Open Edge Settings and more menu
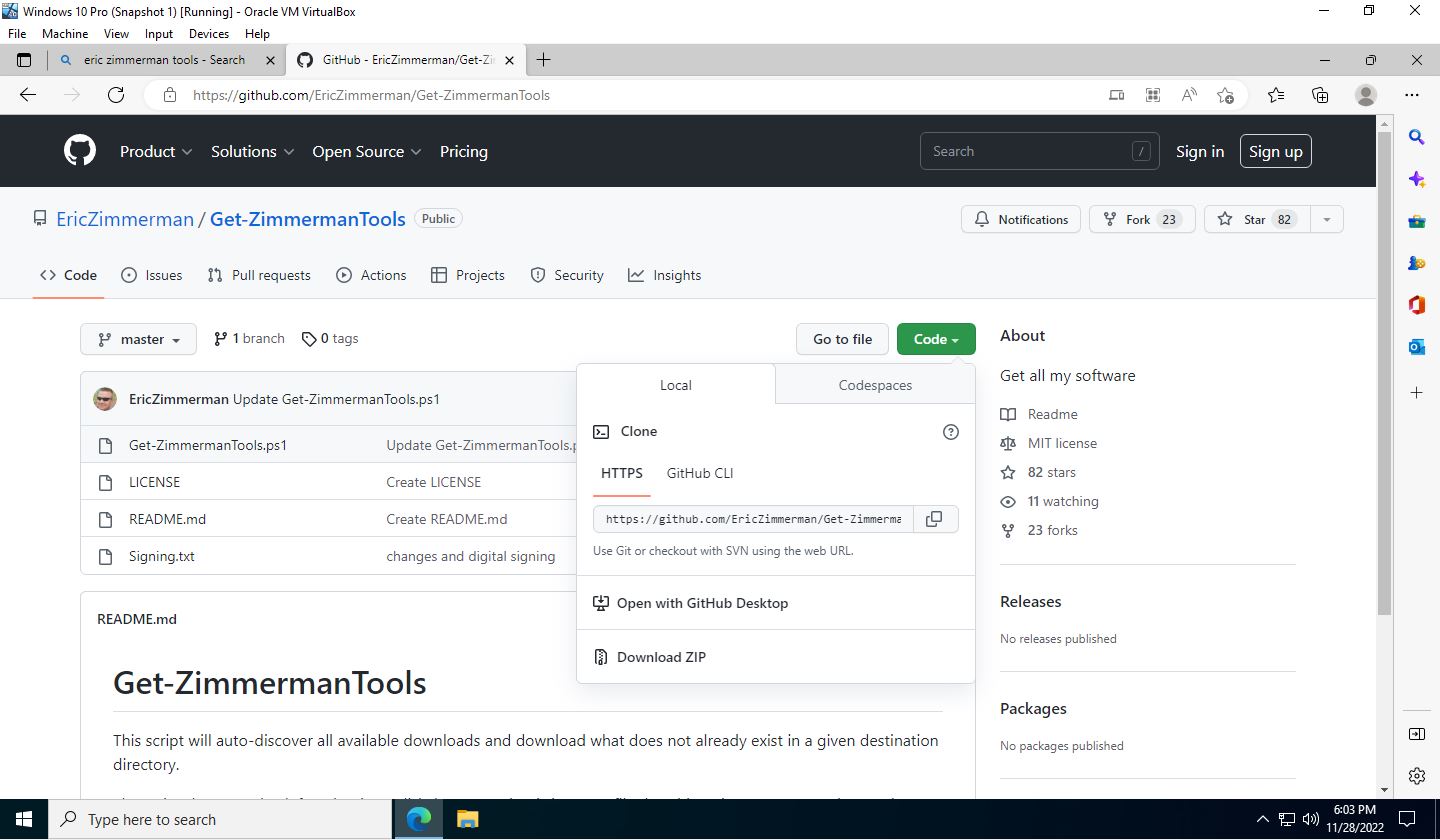1440x840 pixels. click(x=1412, y=95)
